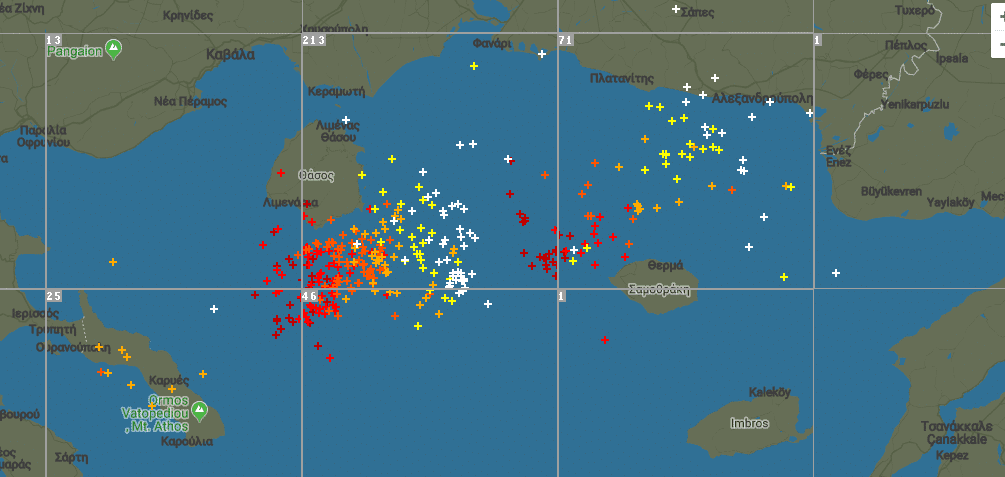This screenshot has width=1005, height=477.
Task: Click the grid cell counter labeled 46
Action: point(309,296)
